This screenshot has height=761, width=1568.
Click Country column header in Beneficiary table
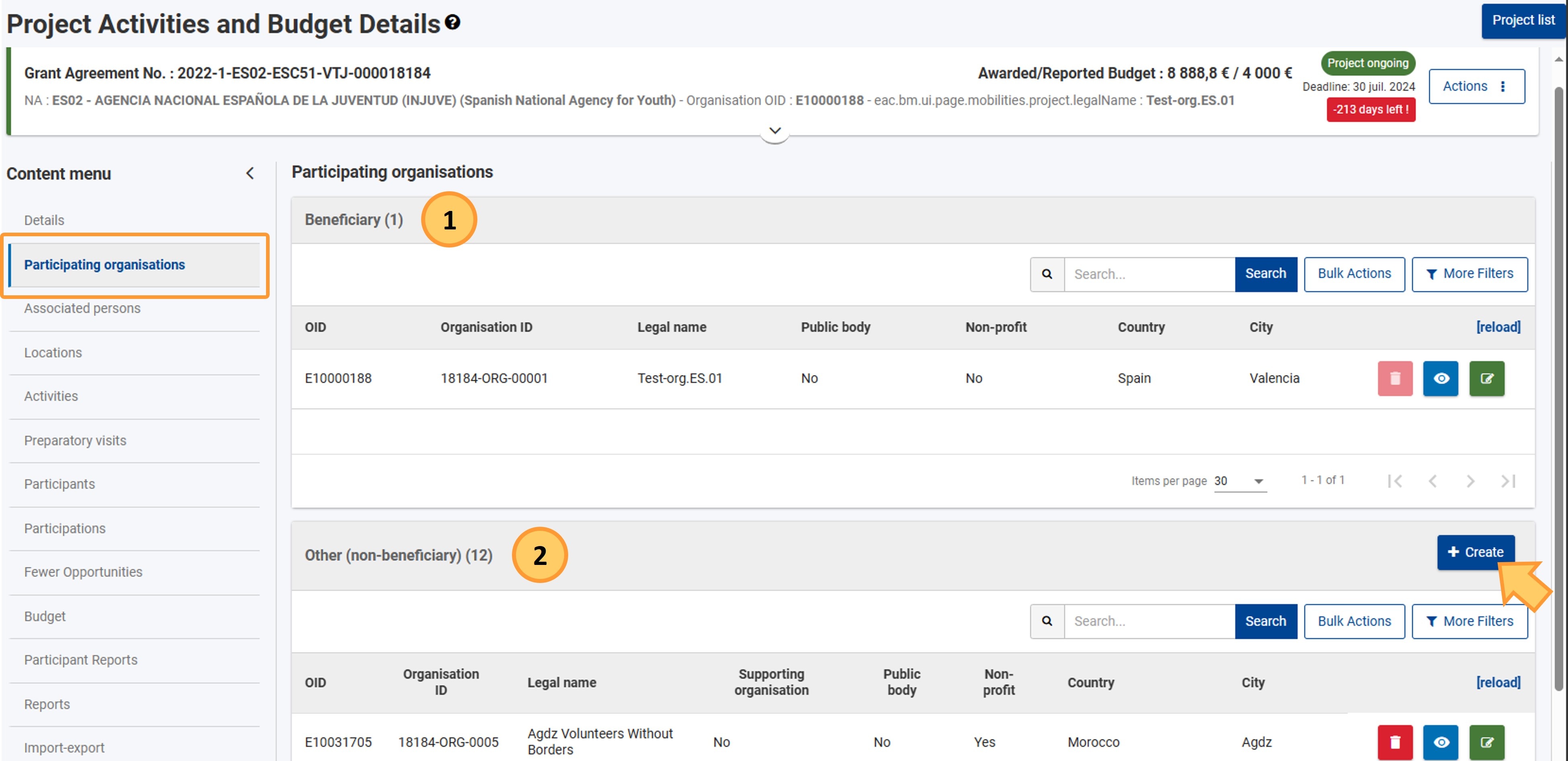coord(1141,327)
